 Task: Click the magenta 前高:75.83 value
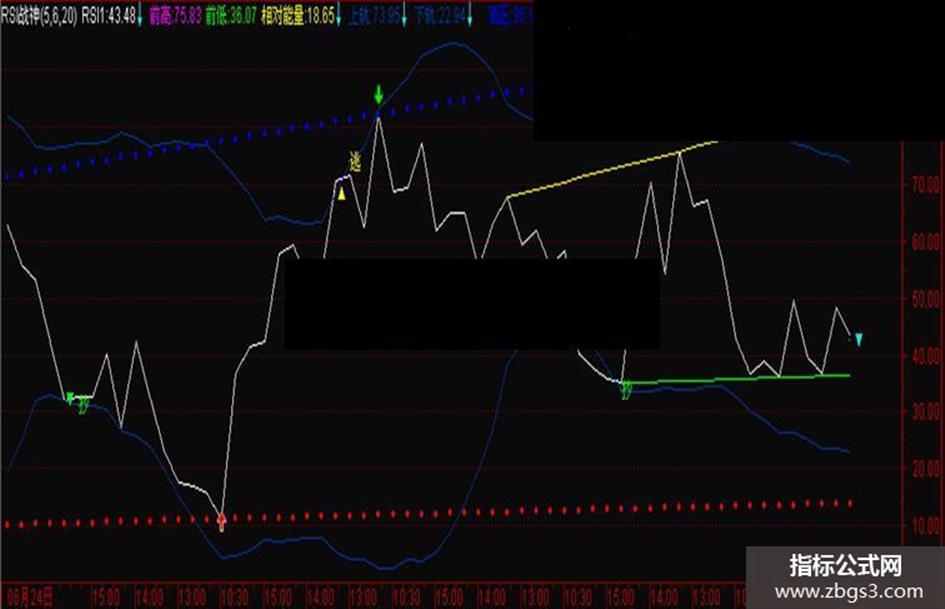pyautogui.click(x=175, y=16)
